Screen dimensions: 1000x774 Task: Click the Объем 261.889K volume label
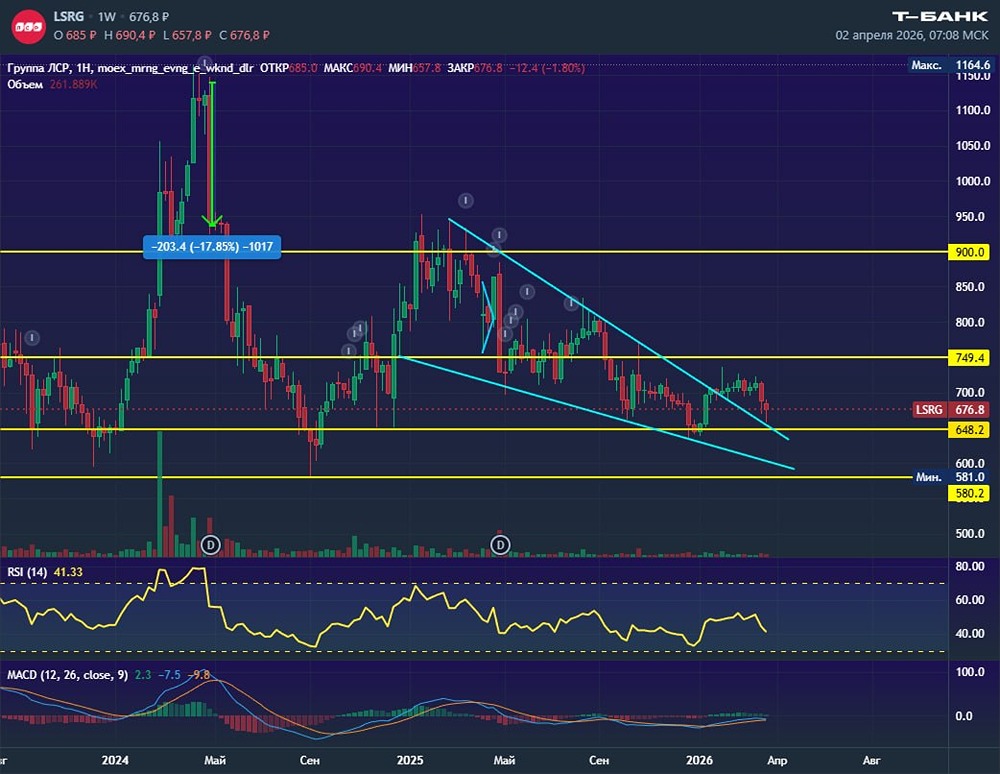(52, 84)
